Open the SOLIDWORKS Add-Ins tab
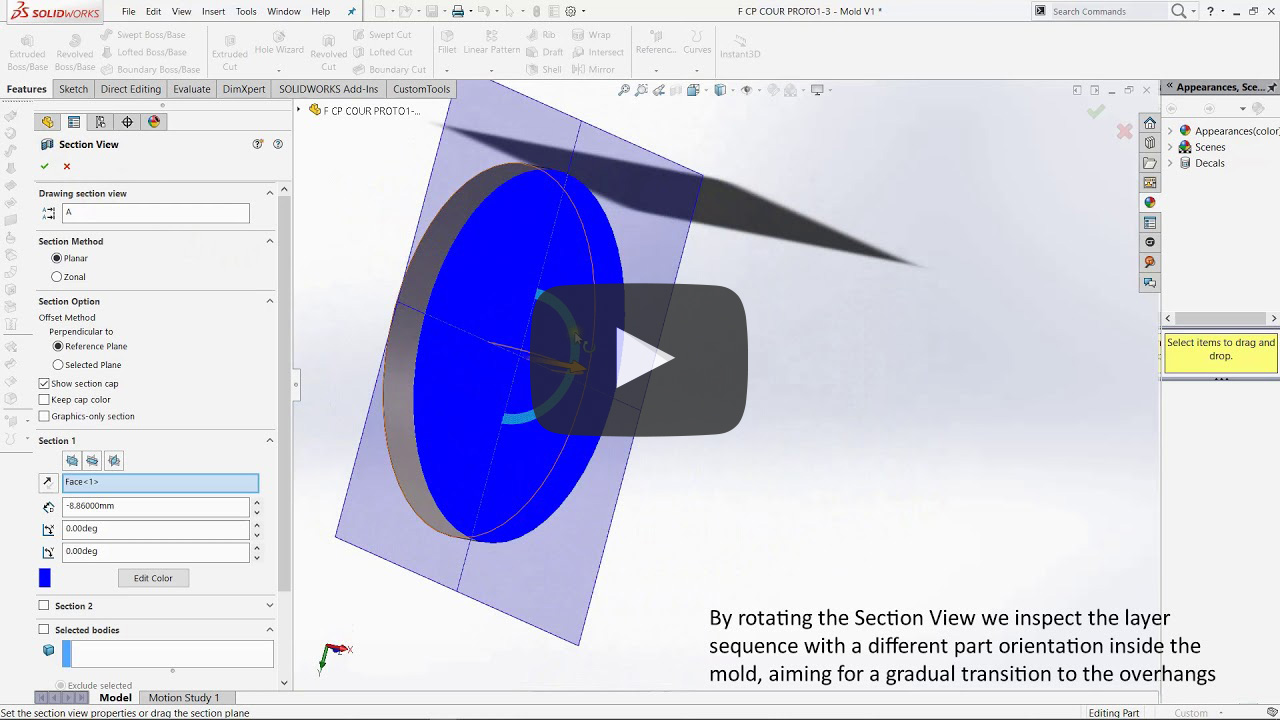 tap(329, 89)
